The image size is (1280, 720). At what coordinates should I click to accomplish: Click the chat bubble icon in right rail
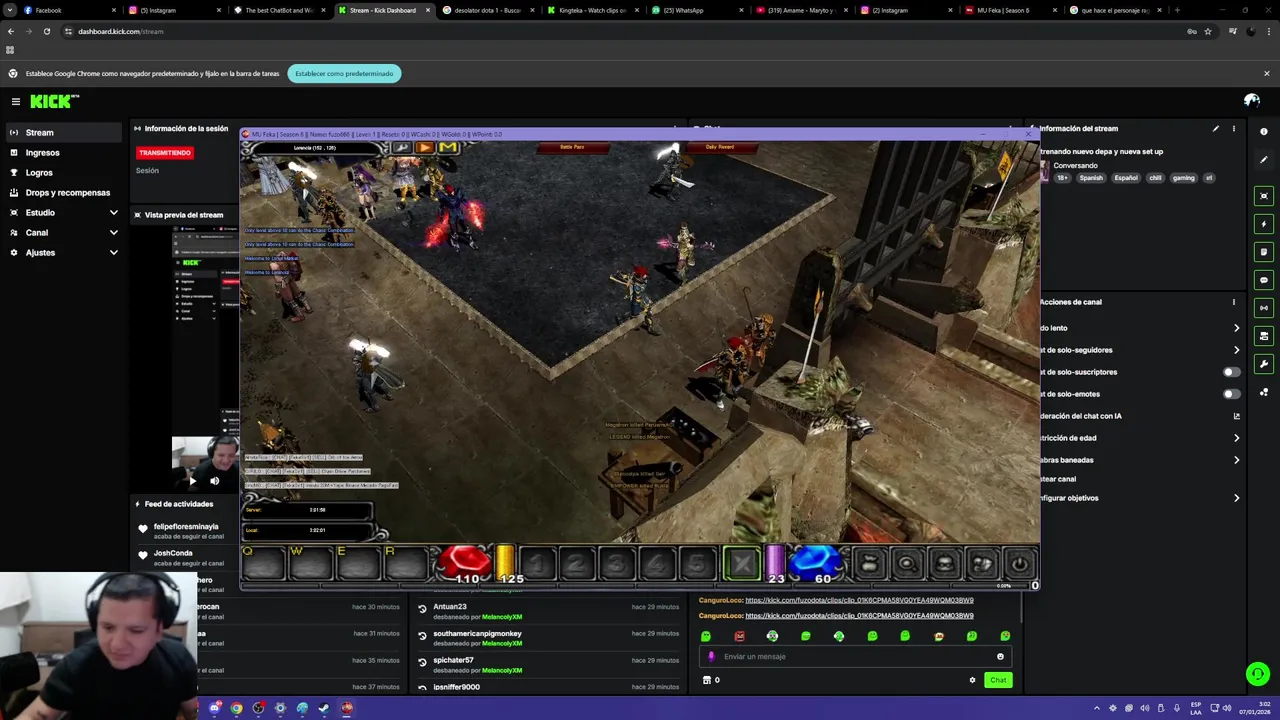coord(1264,280)
